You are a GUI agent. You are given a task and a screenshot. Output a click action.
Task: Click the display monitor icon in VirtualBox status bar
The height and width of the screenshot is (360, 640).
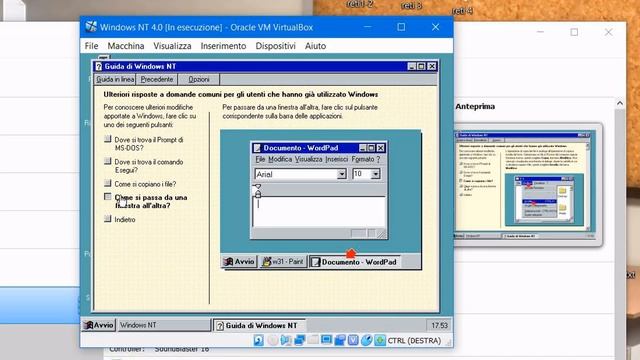(x=326, y=340)
